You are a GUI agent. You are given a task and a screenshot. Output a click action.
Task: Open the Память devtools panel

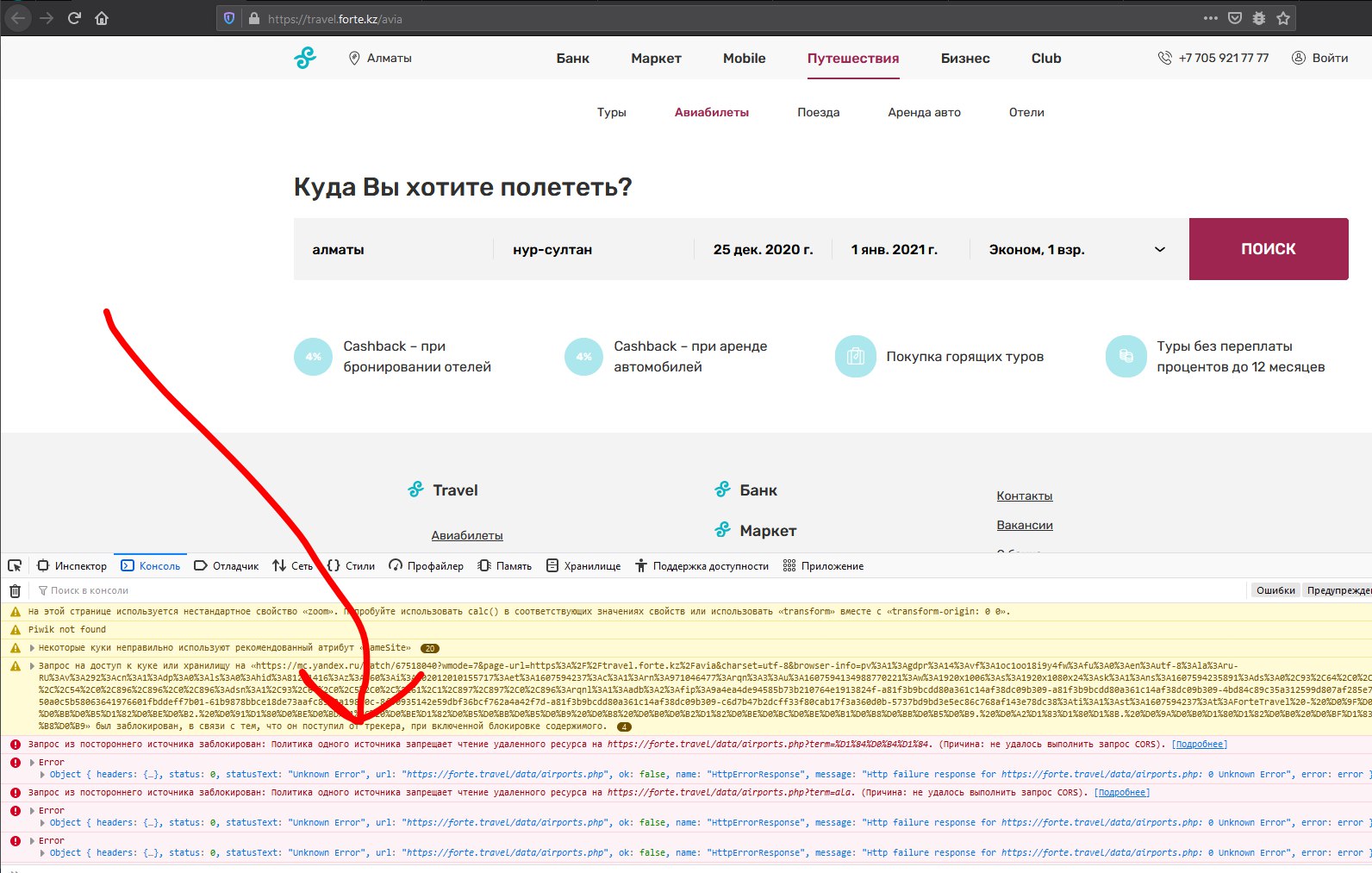tap(505, 566)
